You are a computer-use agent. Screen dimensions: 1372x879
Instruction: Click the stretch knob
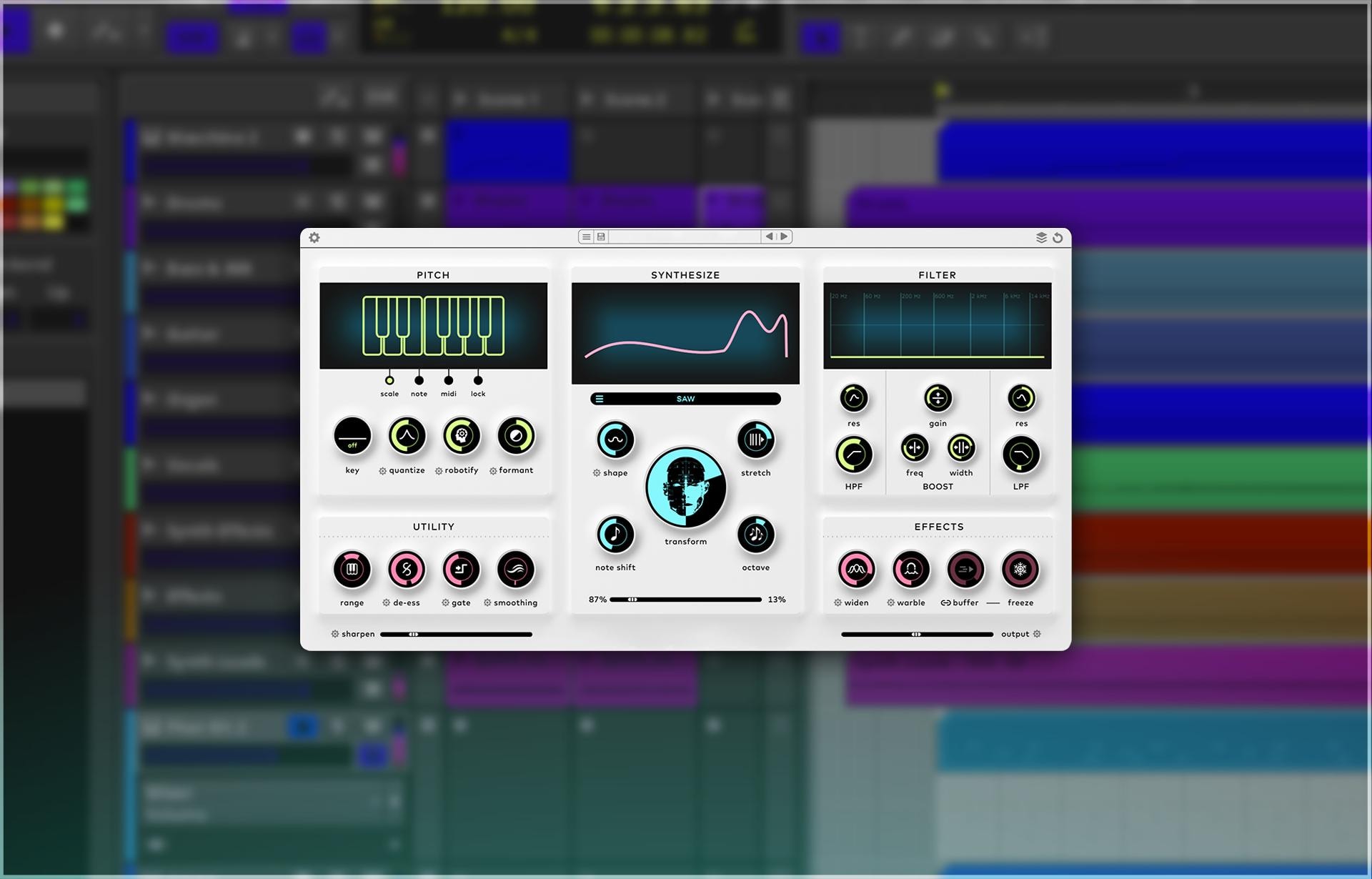pos(756,440)
